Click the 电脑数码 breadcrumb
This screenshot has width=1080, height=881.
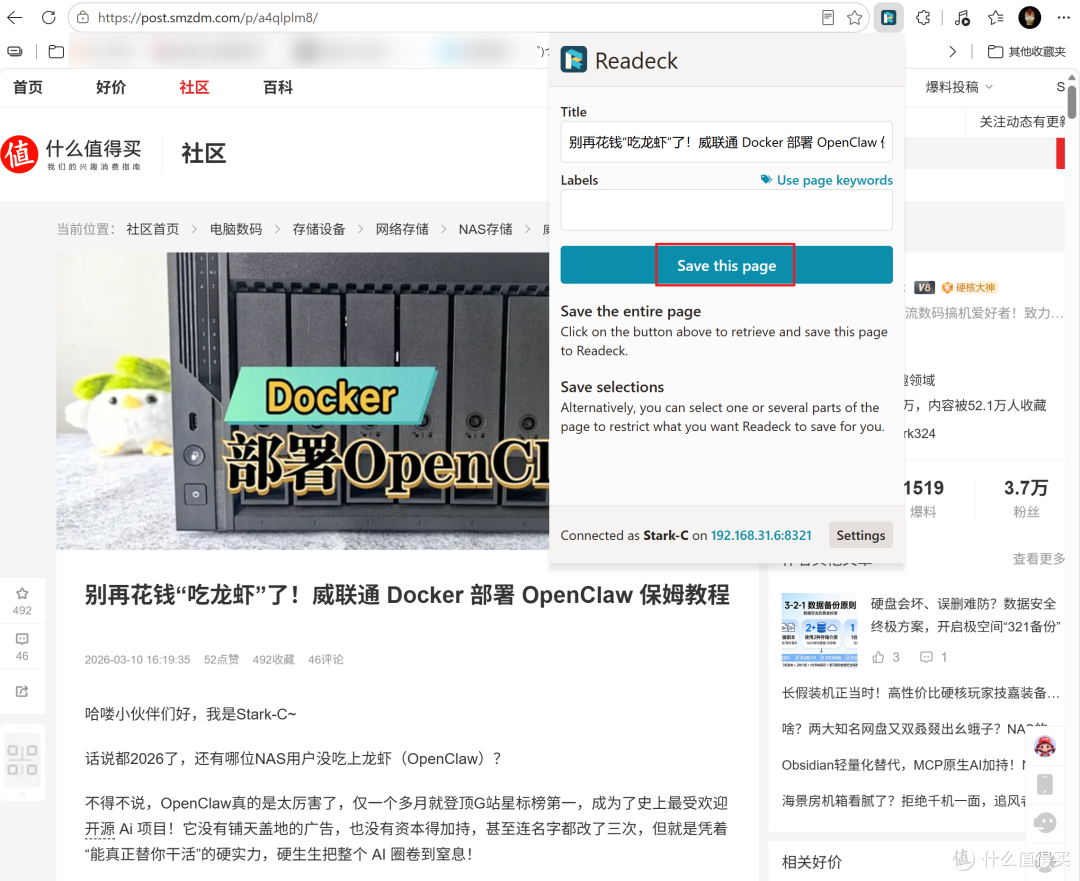(236, 229)
